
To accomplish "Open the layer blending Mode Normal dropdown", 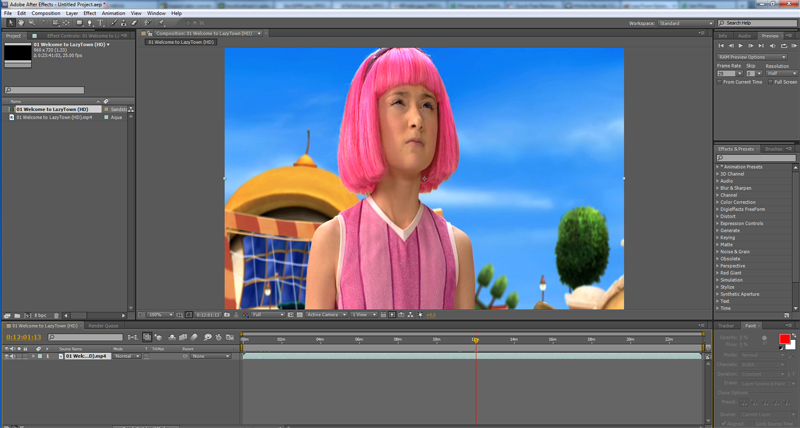I will [x=127, y=356].
